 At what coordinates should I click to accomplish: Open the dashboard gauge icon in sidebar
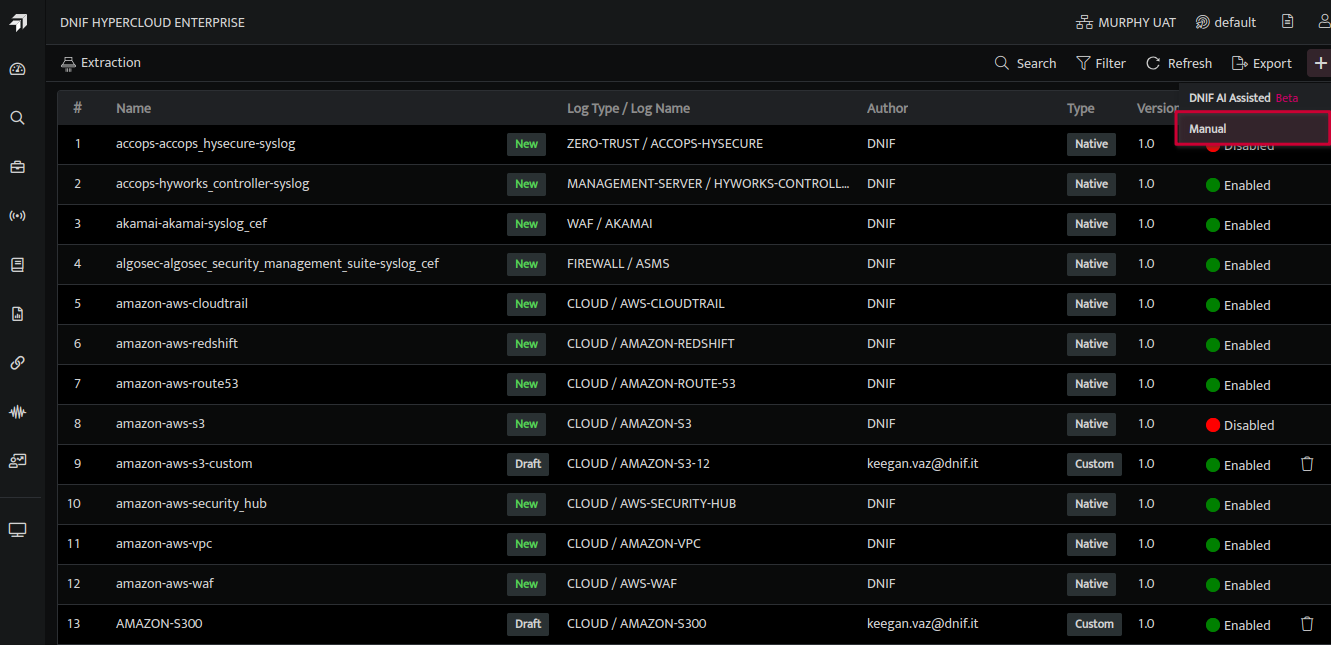17,68
